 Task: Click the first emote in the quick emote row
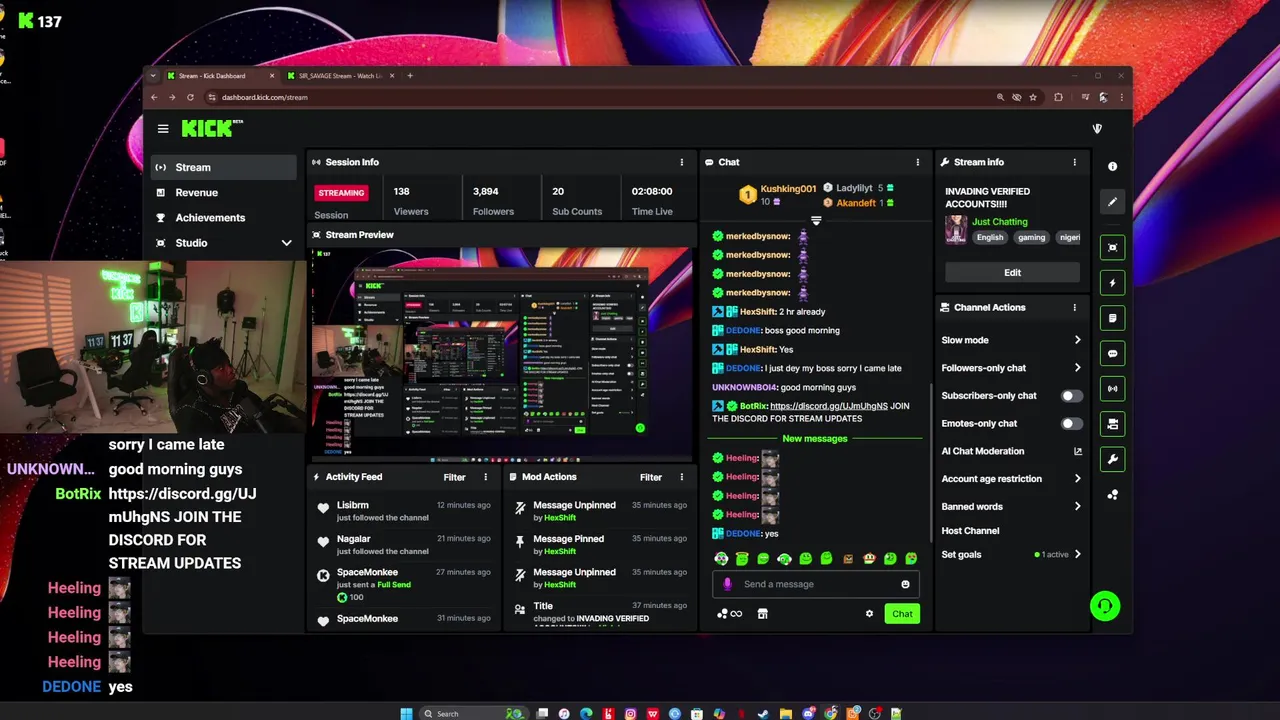click(x=721, y=559)
